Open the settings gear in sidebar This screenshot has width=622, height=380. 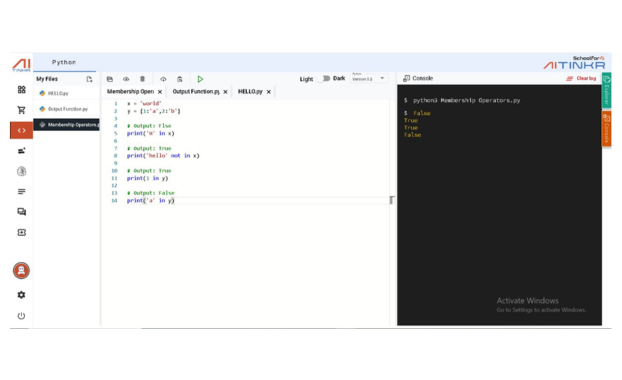(x=21, y=295)
